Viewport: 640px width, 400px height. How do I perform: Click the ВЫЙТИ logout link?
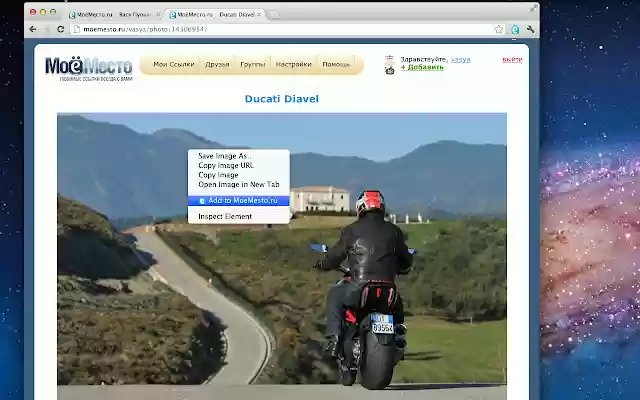(512, 60)
